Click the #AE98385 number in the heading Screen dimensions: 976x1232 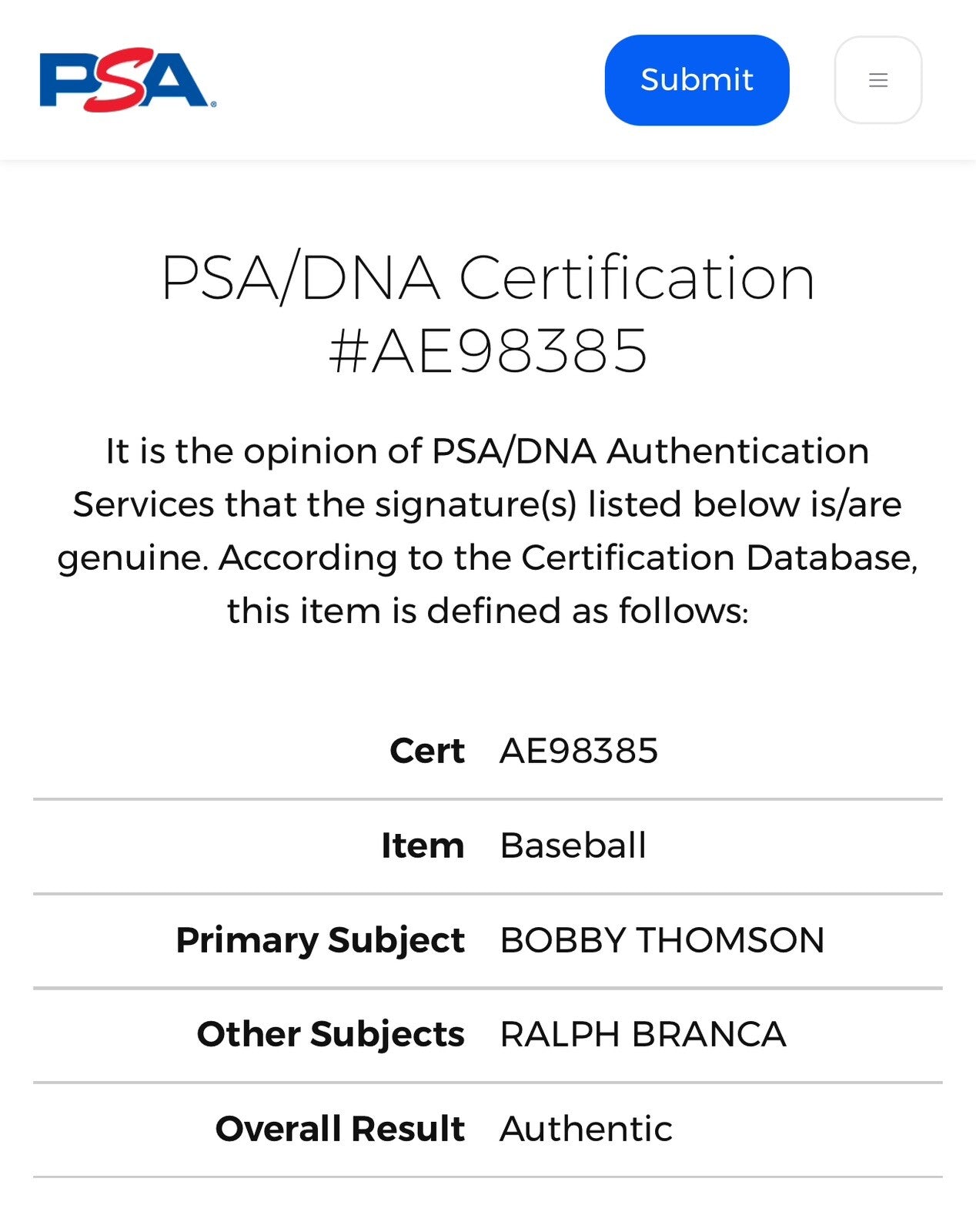(487, 351)
